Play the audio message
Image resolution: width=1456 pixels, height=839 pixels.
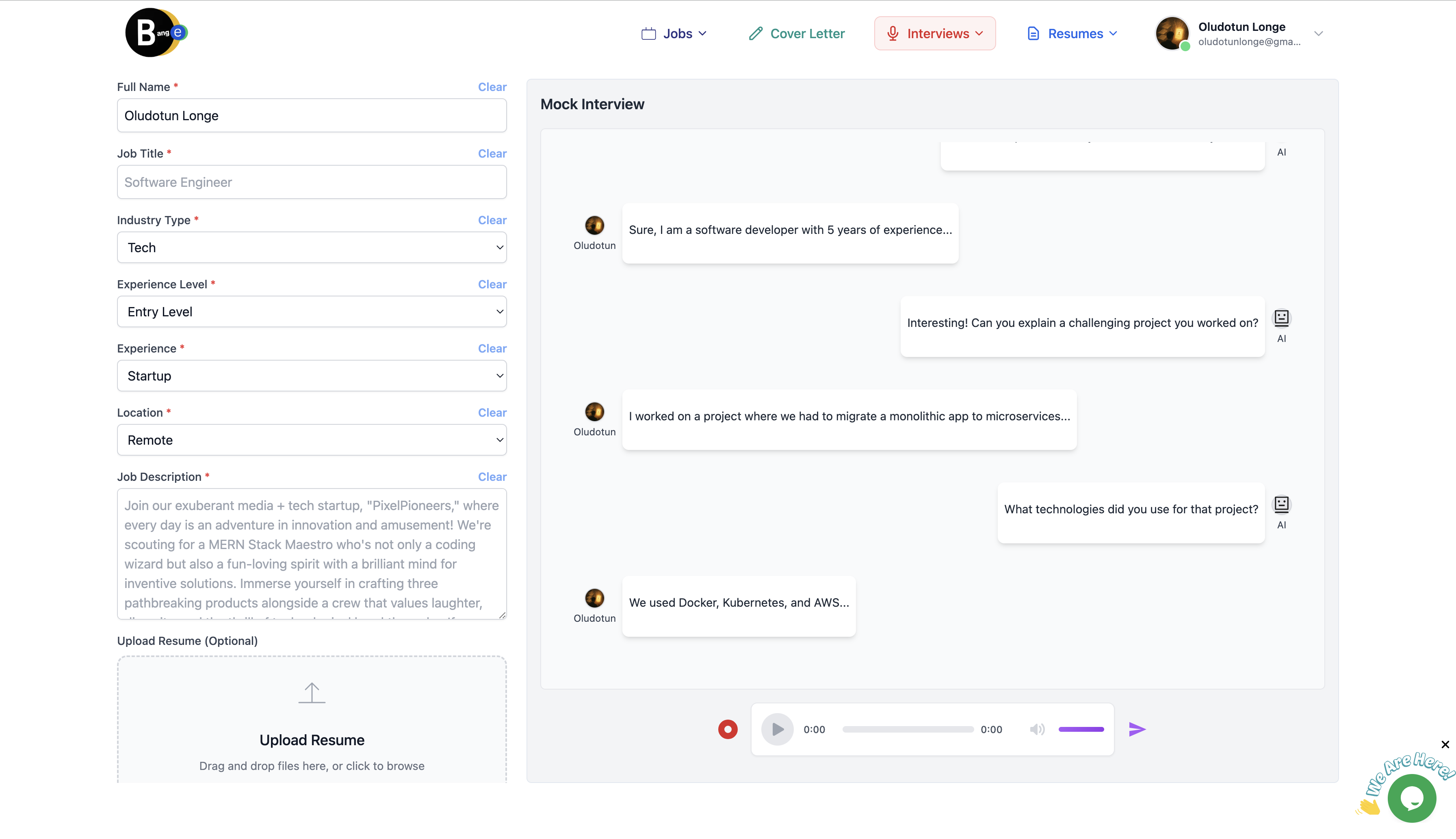[776, 729]
